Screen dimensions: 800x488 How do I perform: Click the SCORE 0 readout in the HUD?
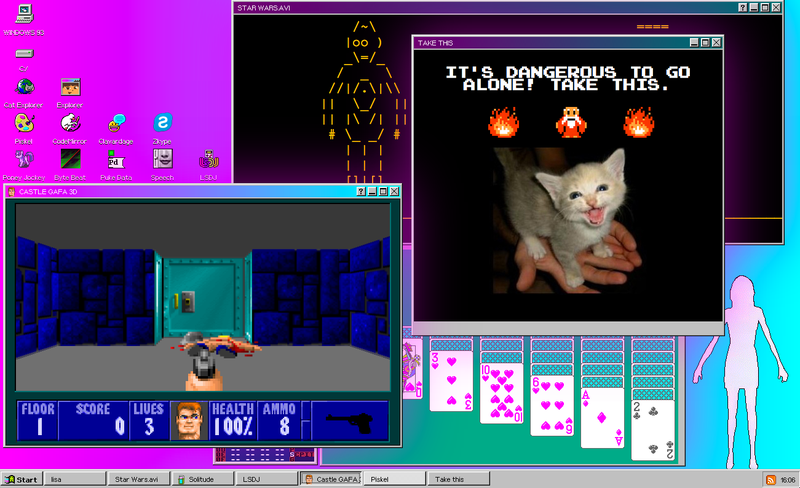pos(93,421)
